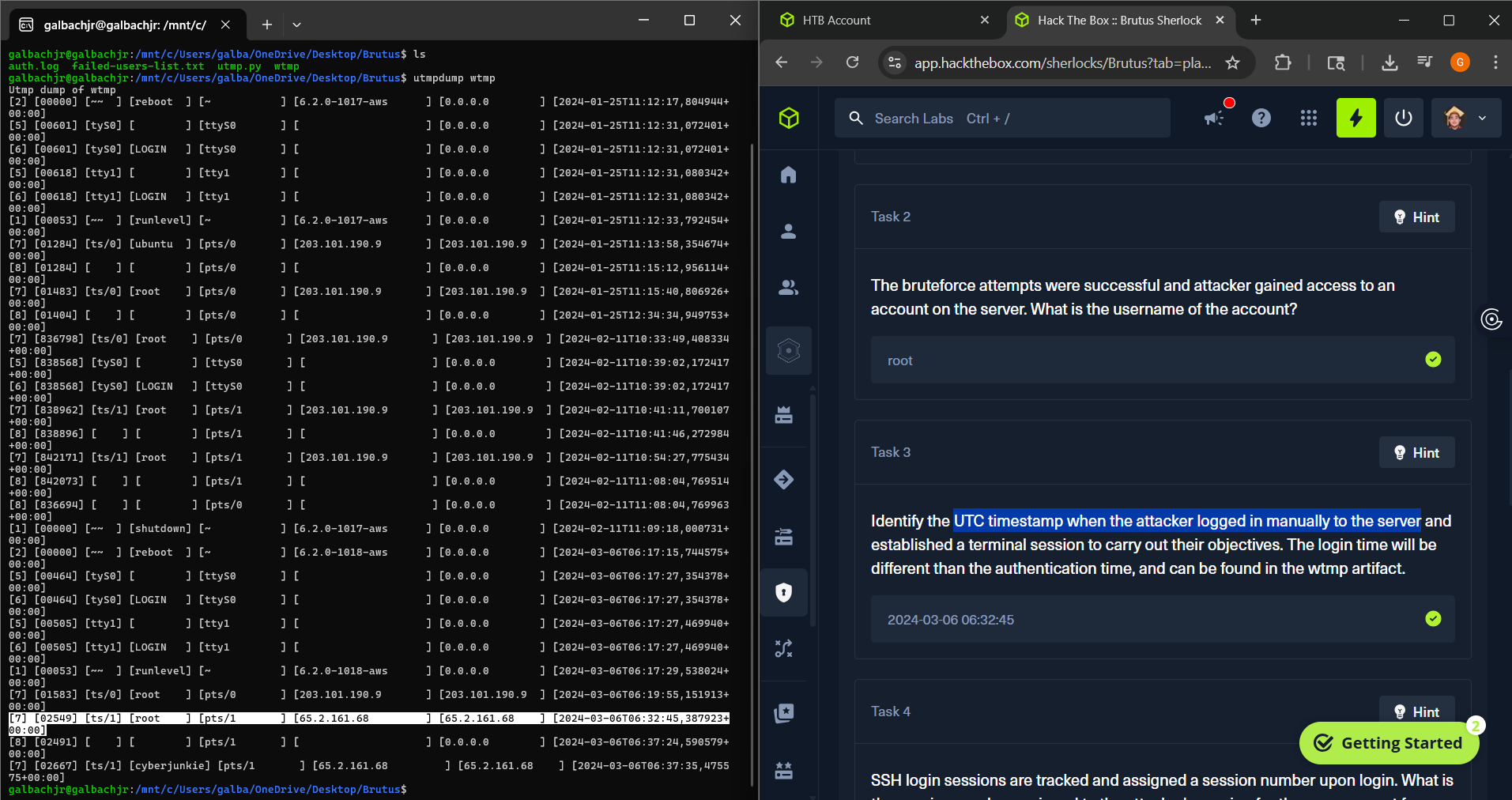
Task: Add a new terminal tab
Action: coord(267,25)
